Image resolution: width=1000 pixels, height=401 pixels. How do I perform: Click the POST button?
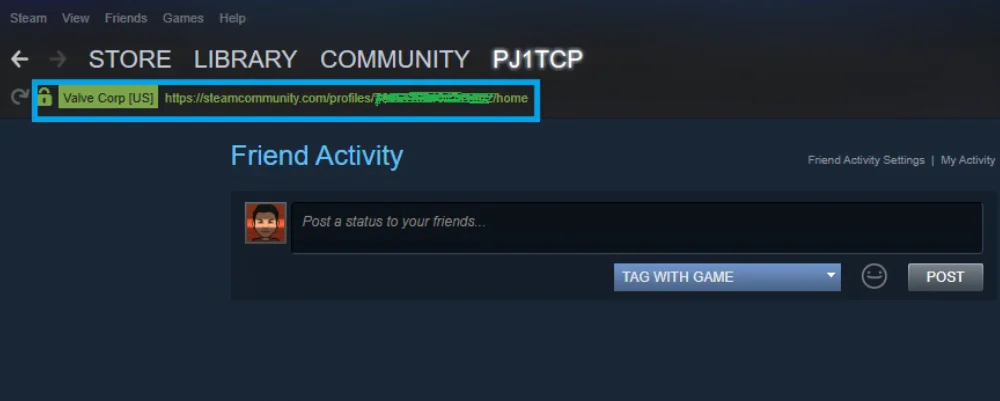pyautogui.click(x=945, y=277)
